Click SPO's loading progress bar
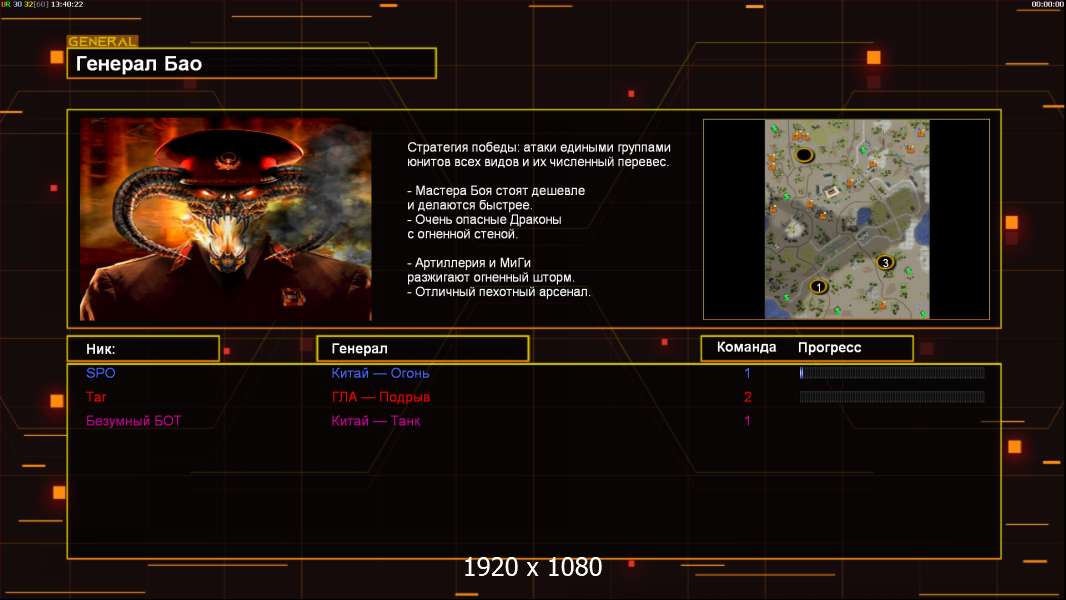Screen dimensions: 1066x600 [891, 373]
